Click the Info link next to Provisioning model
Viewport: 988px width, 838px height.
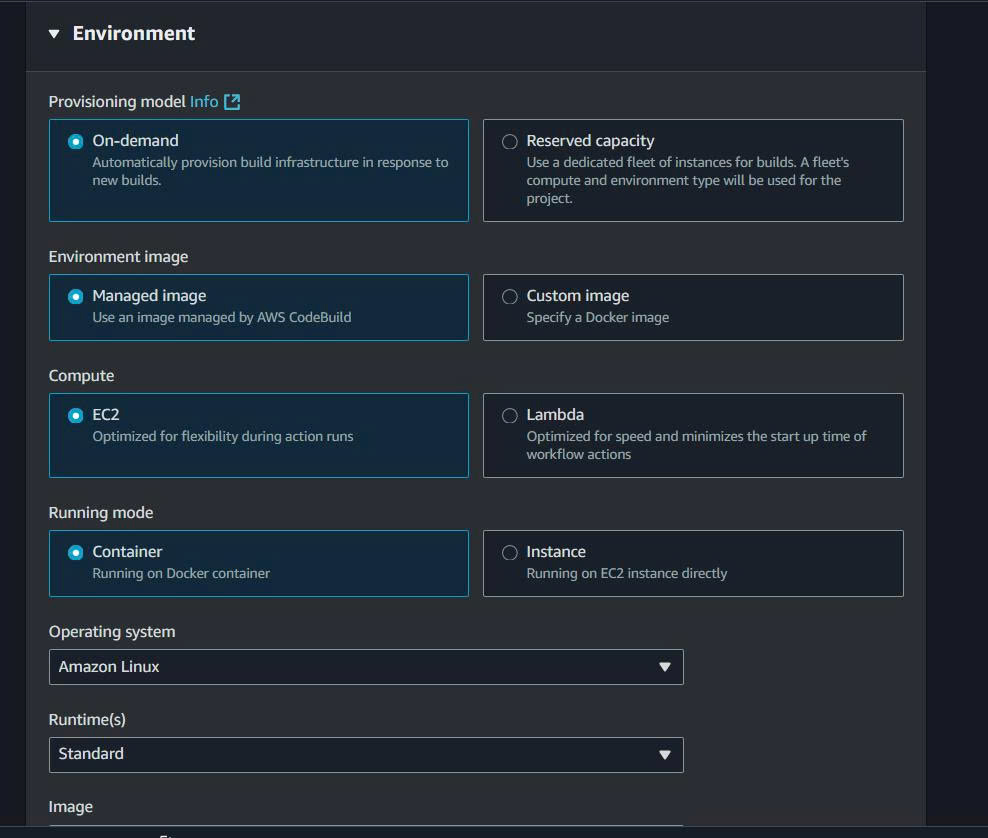coord(203,101)
